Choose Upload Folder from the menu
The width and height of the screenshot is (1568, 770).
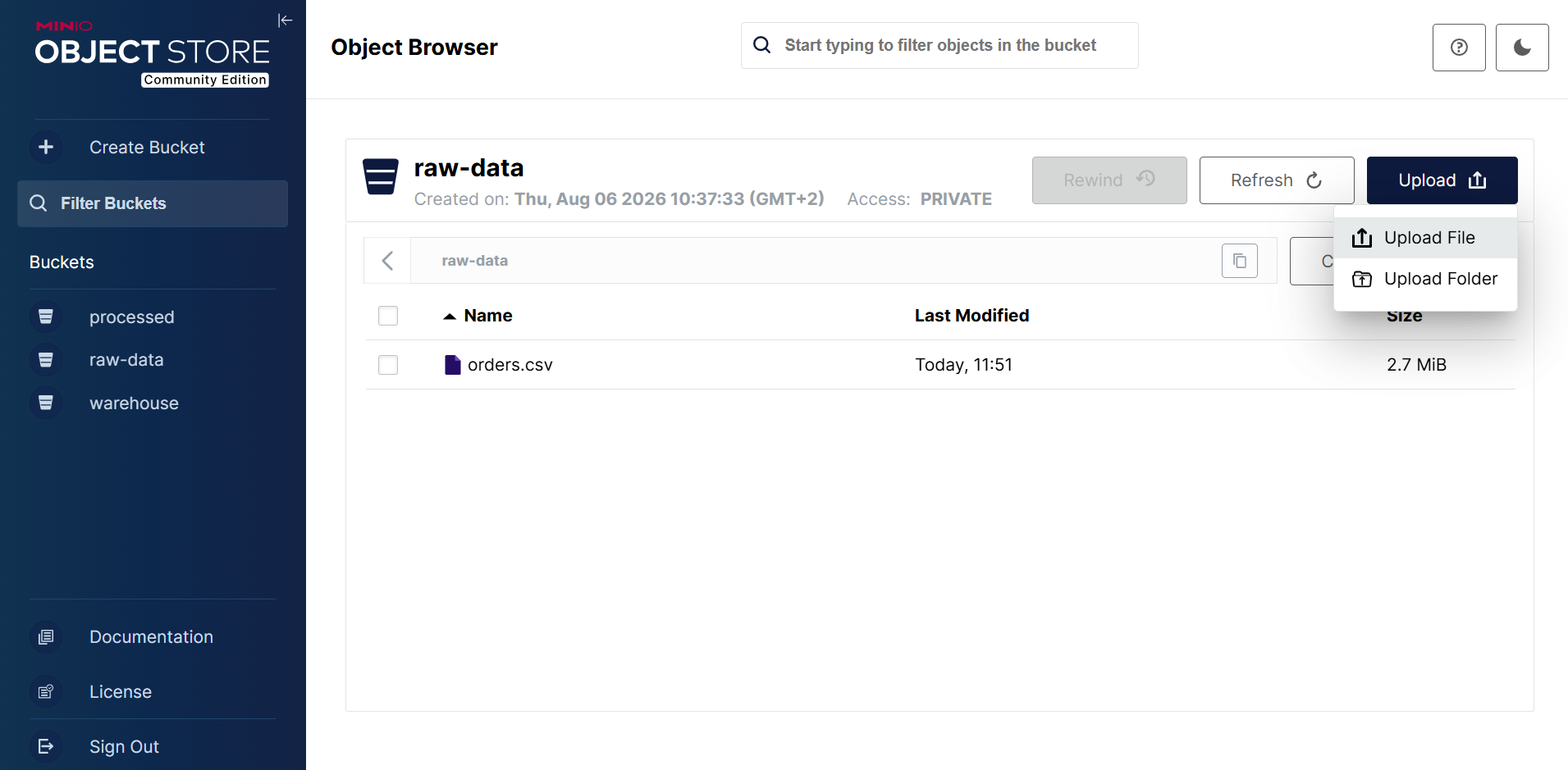point(1425,279)
